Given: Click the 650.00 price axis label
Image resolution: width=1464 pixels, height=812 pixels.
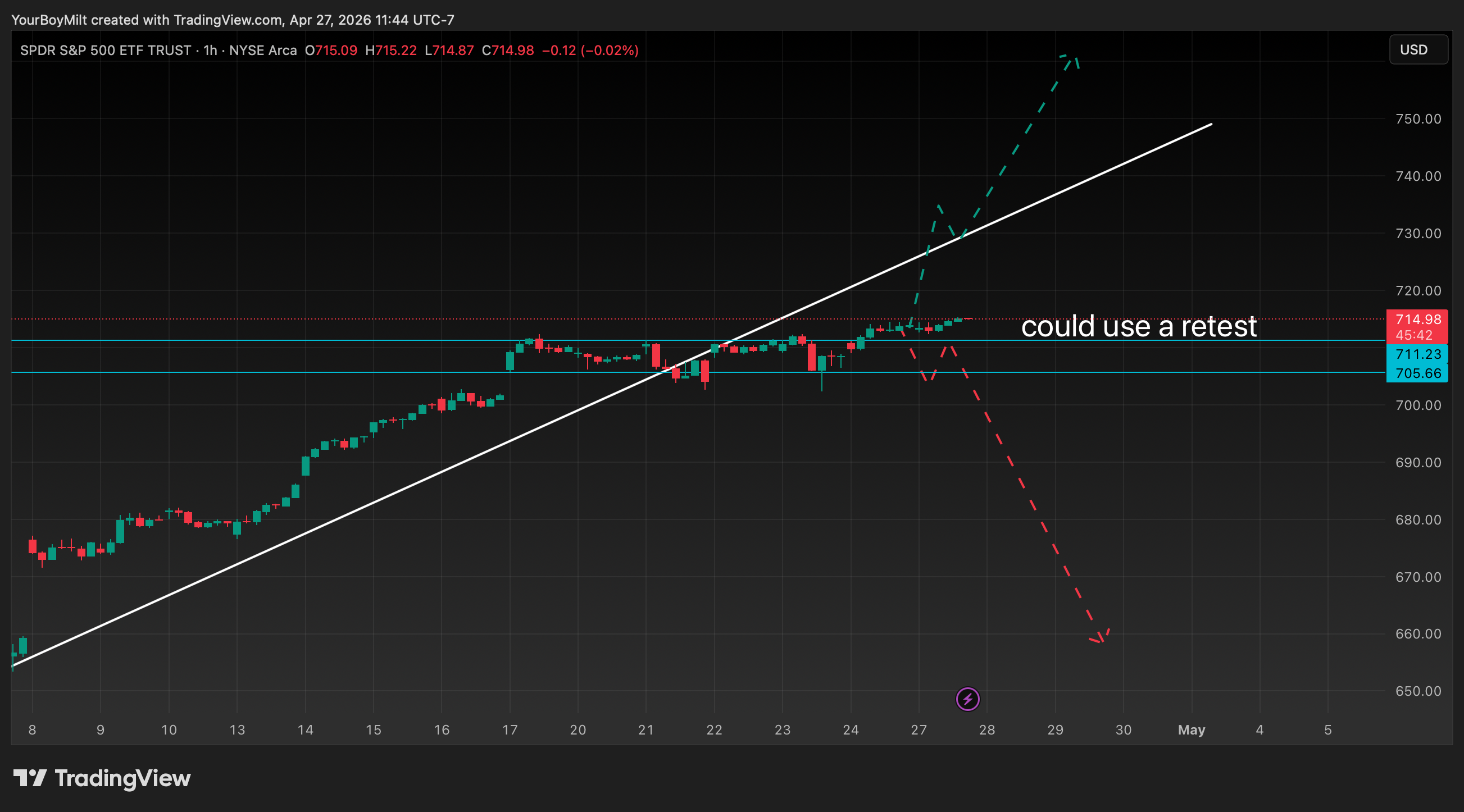Looking at the screenshot, I should 1418,691.
